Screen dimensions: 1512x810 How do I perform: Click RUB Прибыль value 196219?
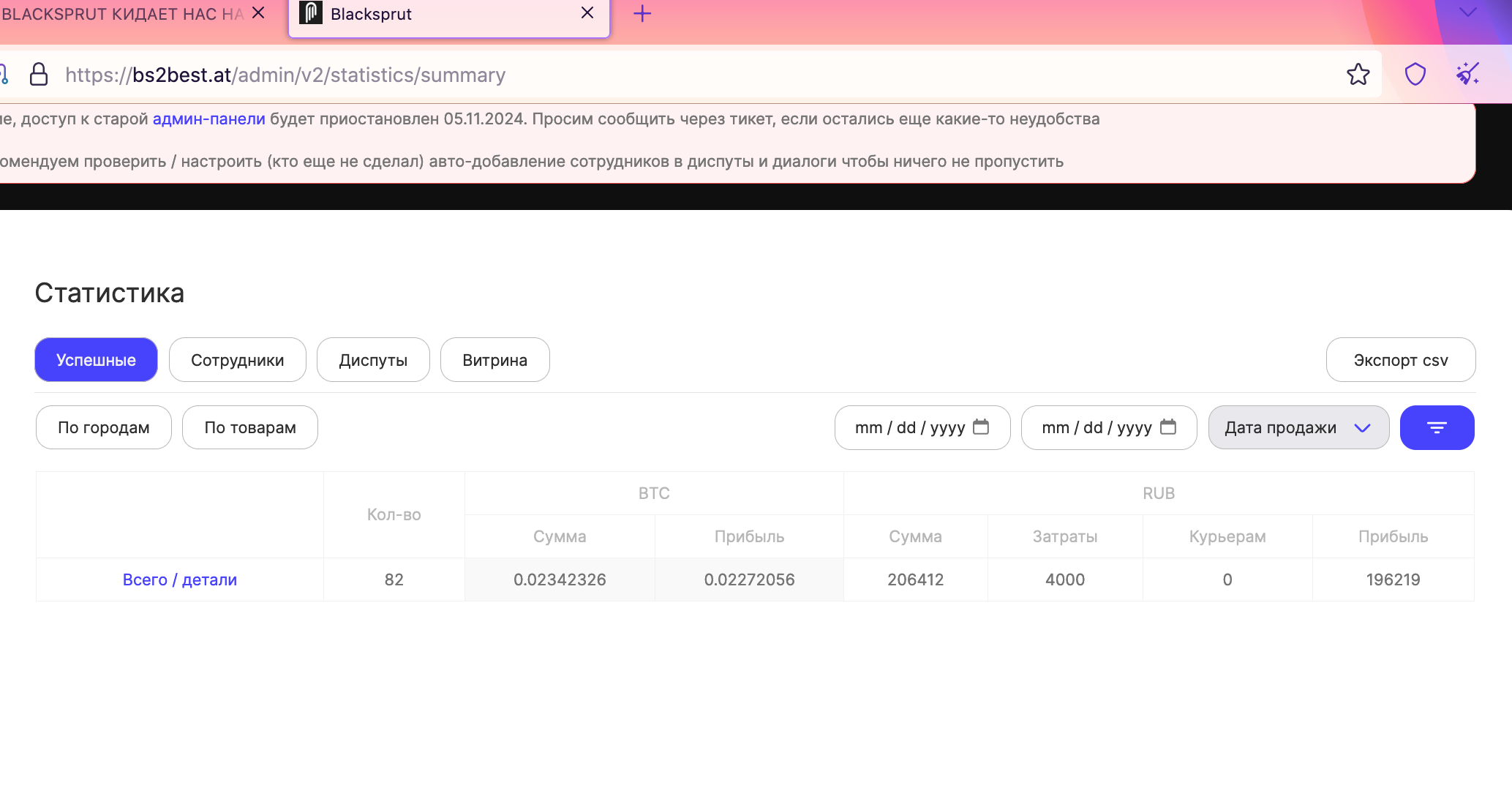[1393, 580]
